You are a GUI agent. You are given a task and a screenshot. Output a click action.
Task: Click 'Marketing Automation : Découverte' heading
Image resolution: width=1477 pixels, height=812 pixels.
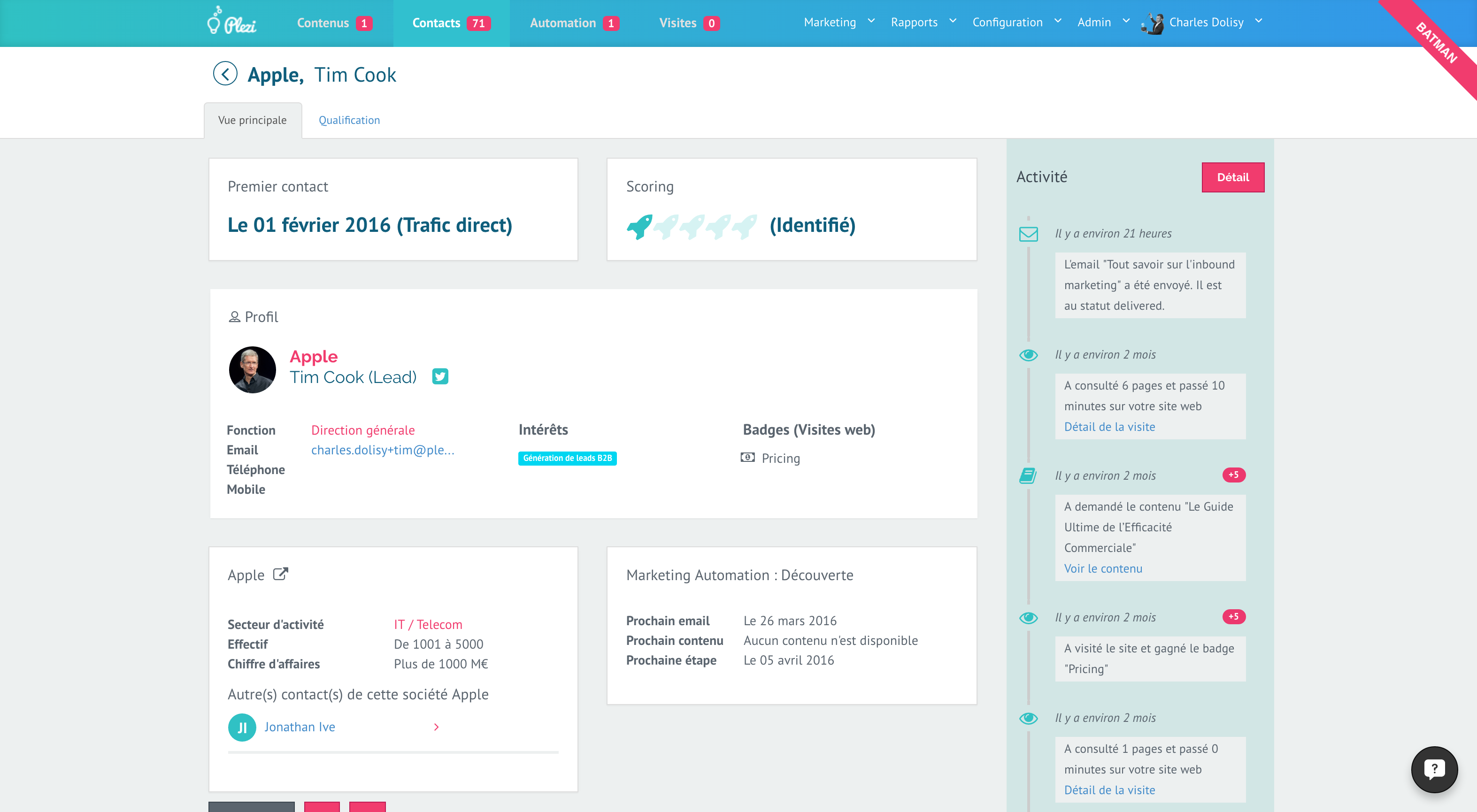coord(739,575)
